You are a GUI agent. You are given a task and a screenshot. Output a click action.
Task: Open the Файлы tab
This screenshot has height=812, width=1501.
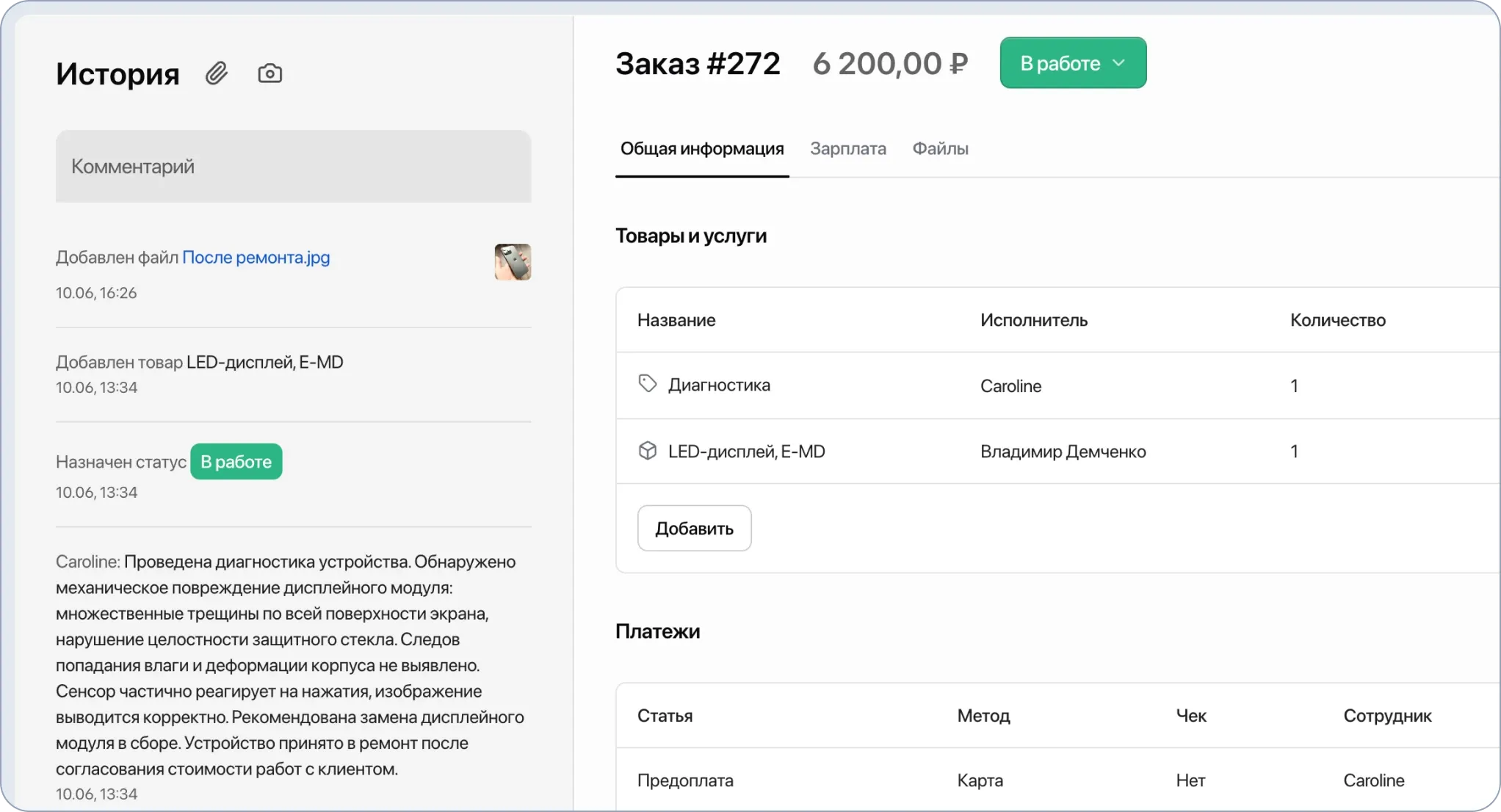pos(941,149)
